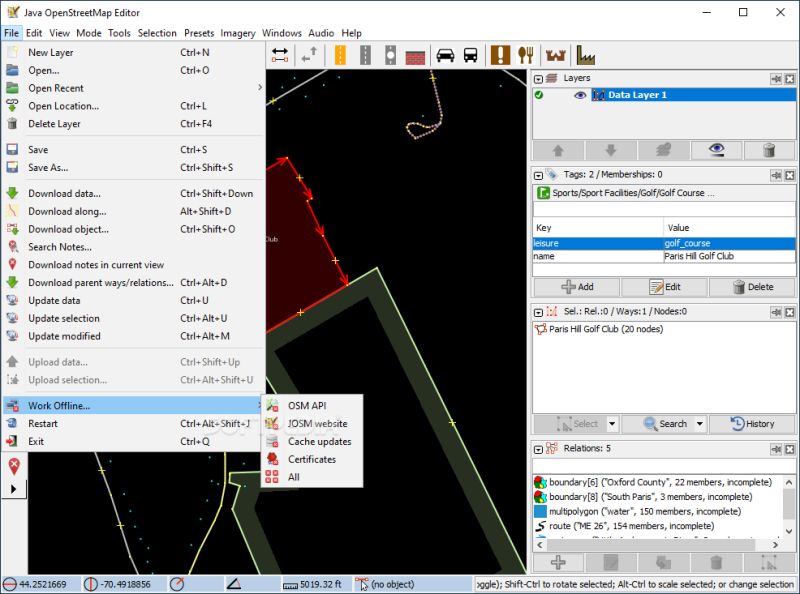Screen dimensions: 800x594
Task: Open the Select button dropdown arrow
Action: point(613,424)
